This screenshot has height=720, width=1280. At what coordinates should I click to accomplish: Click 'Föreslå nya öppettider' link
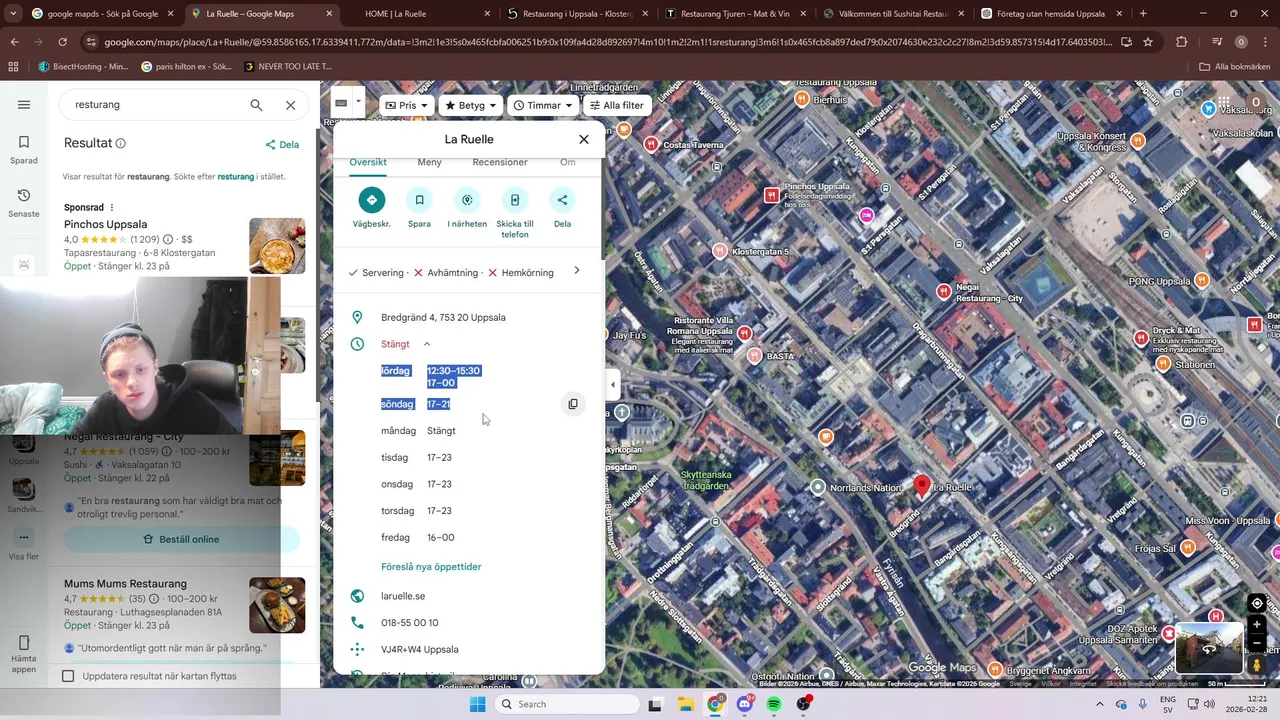pos(431,567)
